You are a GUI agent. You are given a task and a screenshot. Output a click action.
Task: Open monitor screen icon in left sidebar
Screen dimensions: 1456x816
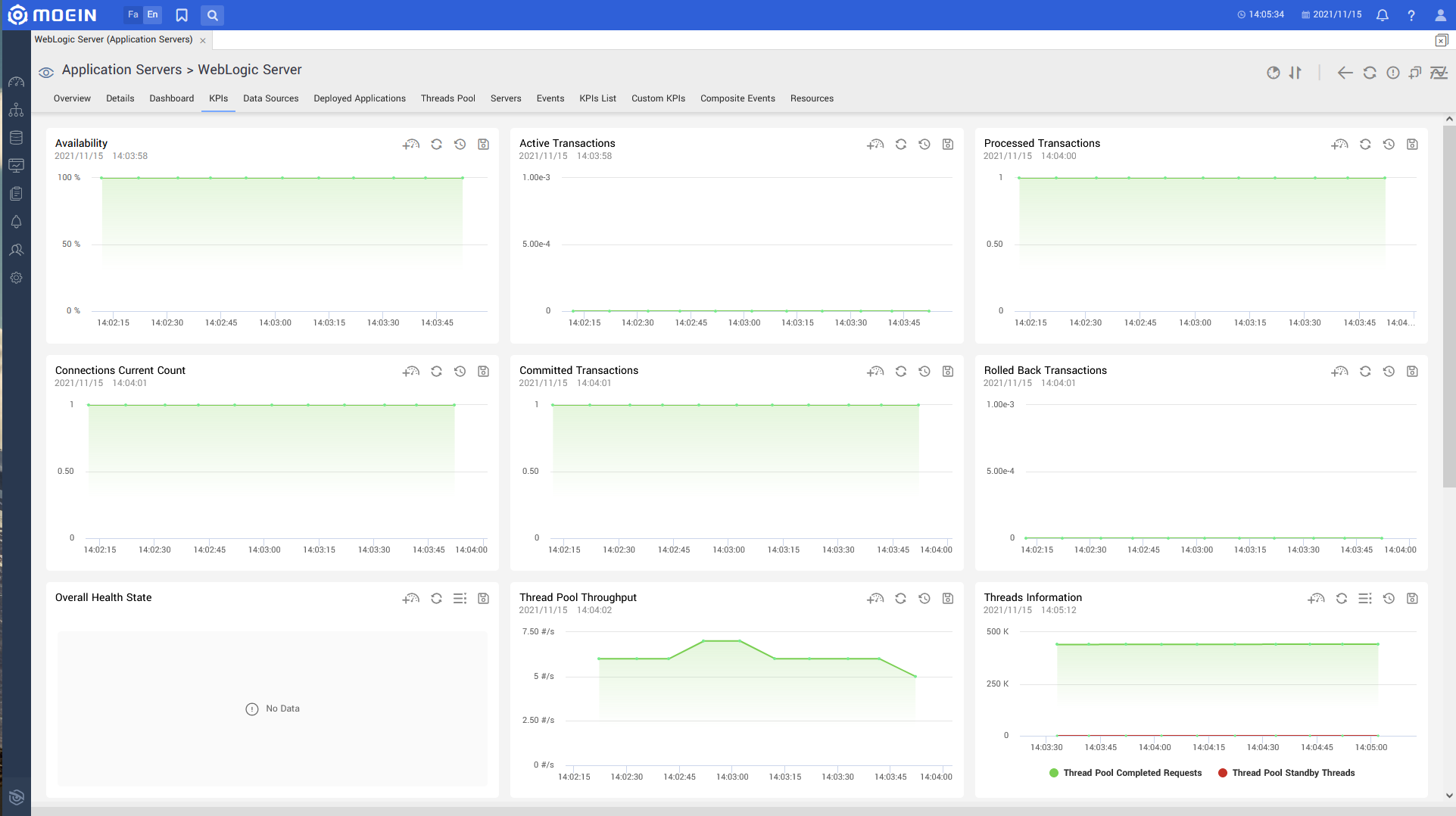coord(16,166)
